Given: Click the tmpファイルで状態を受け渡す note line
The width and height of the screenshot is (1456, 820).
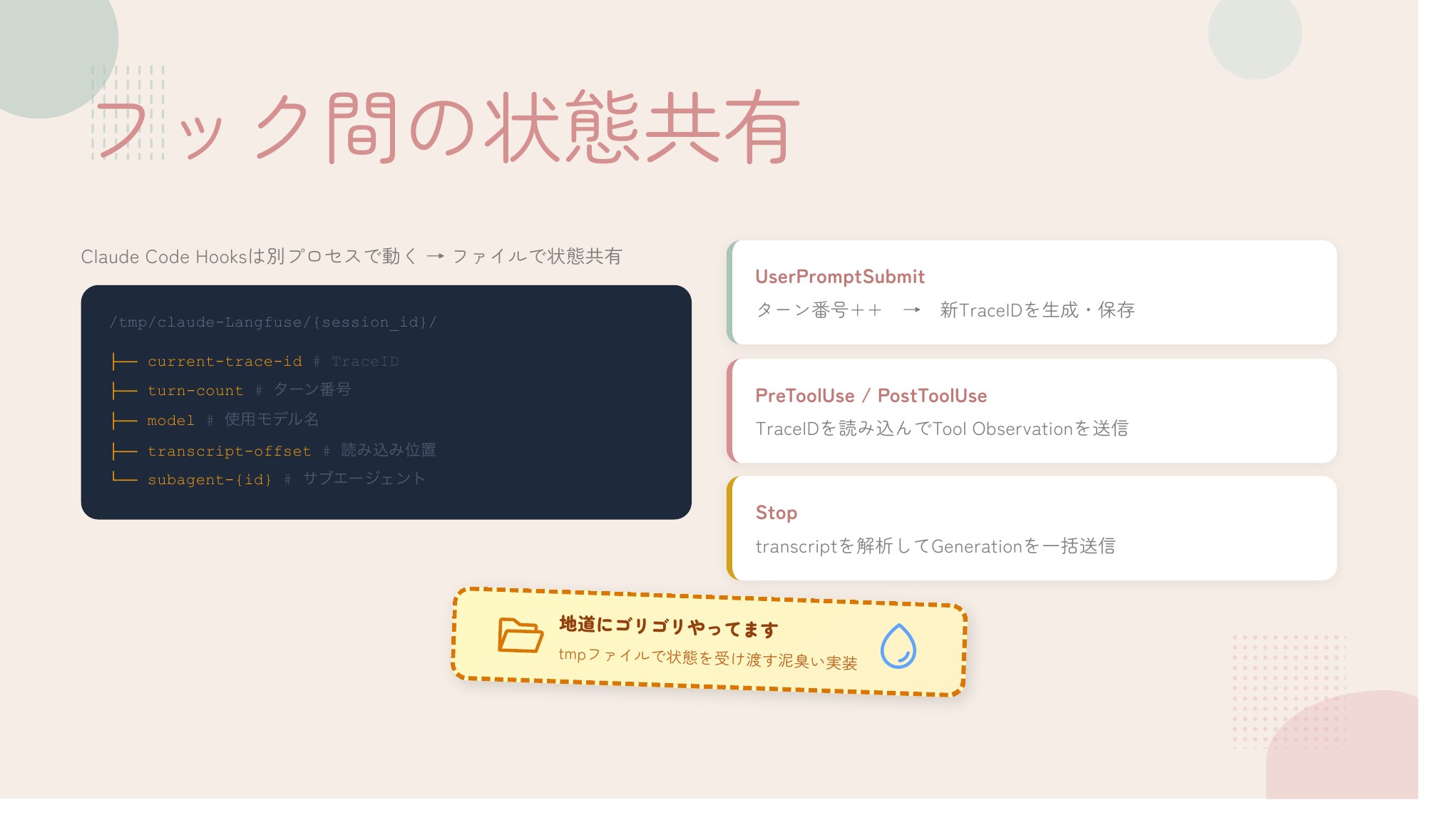Looking at the screenshot, I should (x=707, y=658).
